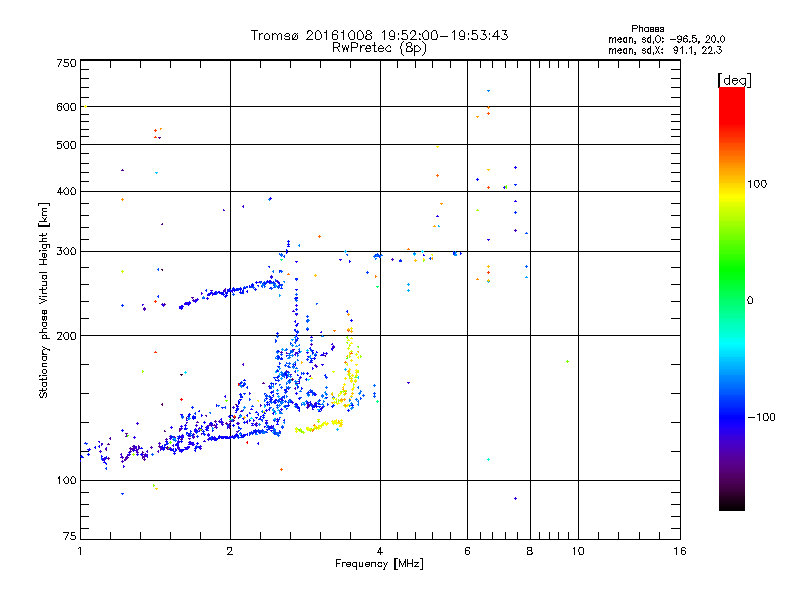The image size is (800, 600).
Task: Click the isolated green point near 10 MHz
Action: coord(567,362)
